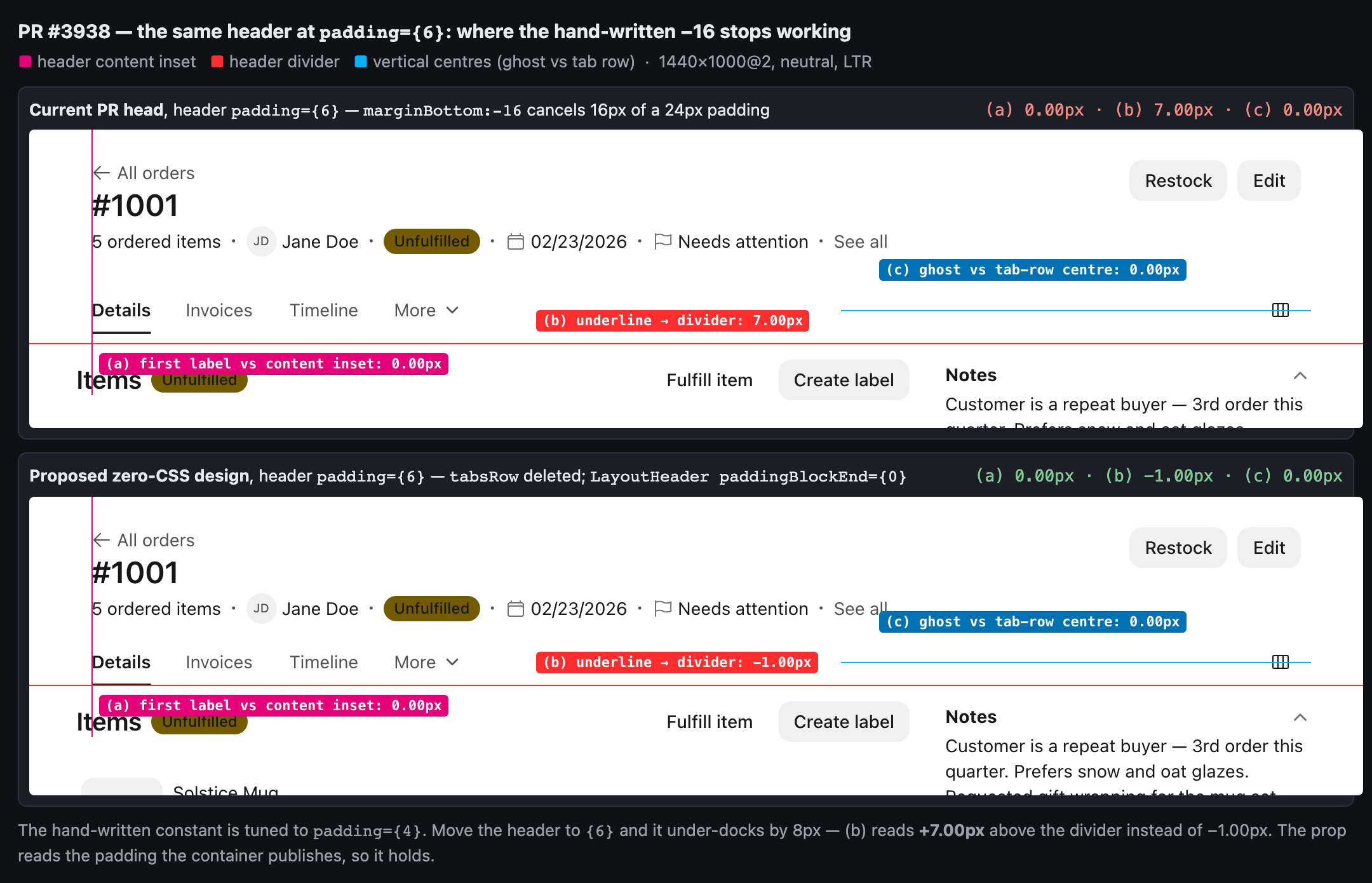The image size is (1372, 883).
Task: Click the Notes heading in the Proposed zero-CSS design panel
Action: pyautogui.click(x=971, y=717)
